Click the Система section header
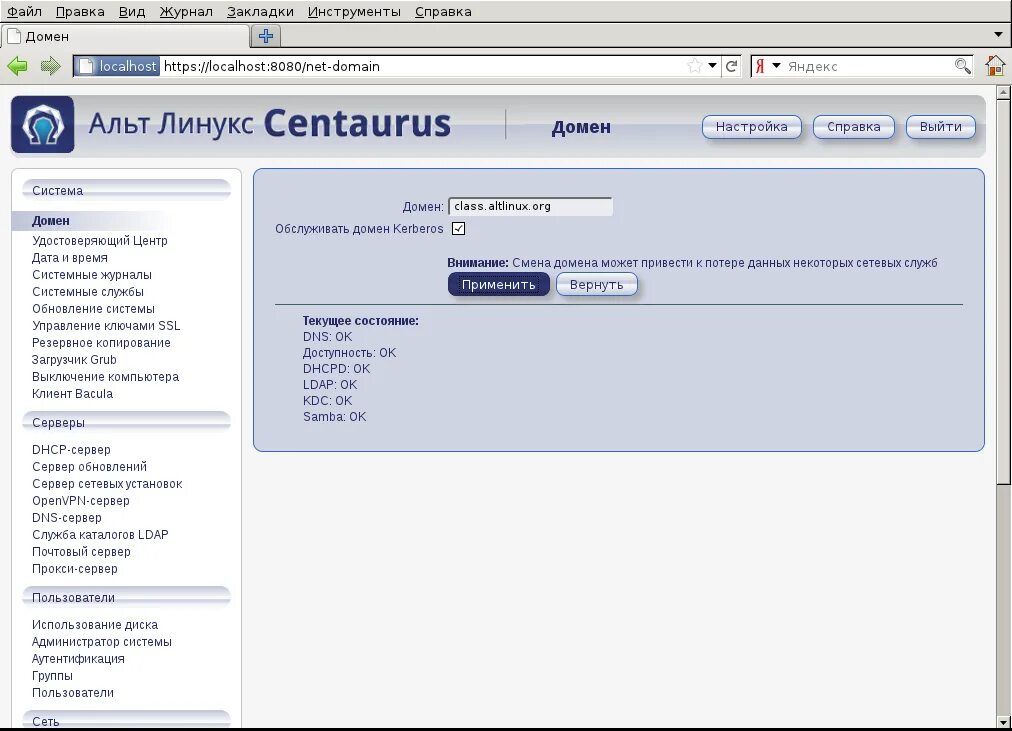Viewport: 1012px width, 731px height. pyautogui.click(x=126, y=190)
